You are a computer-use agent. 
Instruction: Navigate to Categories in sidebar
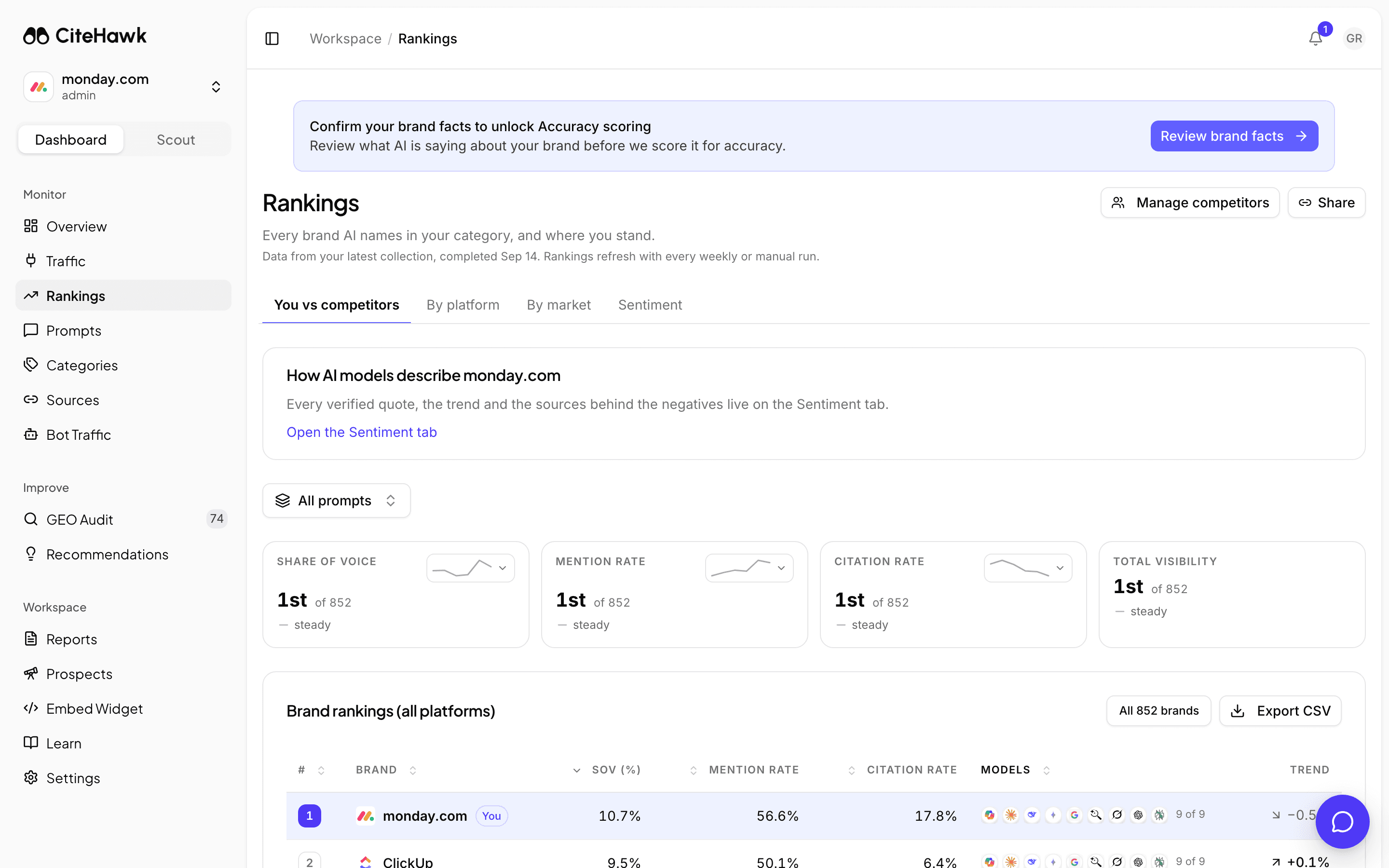(x=123, y=365)
